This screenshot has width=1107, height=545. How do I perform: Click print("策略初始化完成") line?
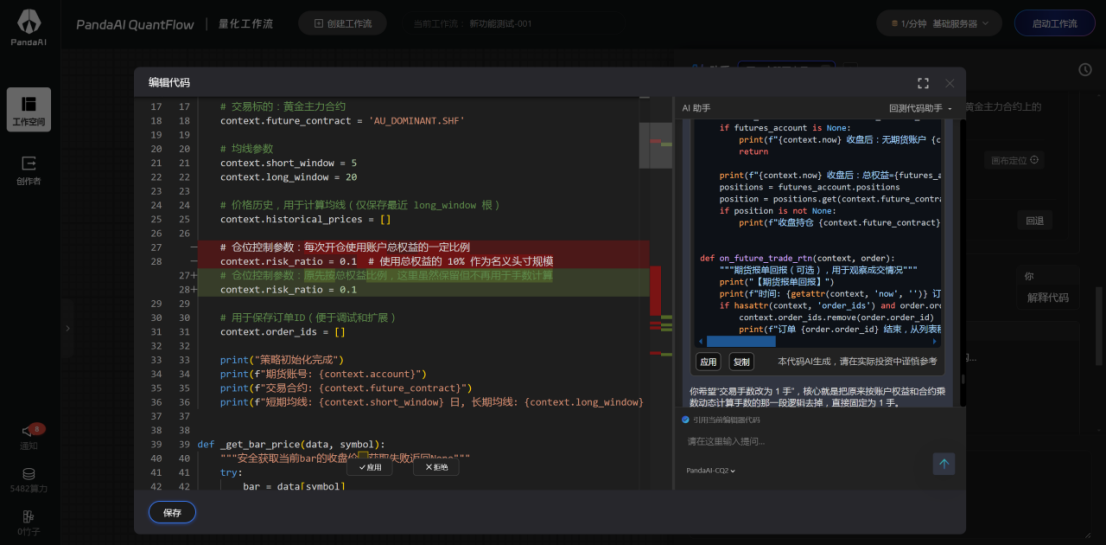[282, 360]
